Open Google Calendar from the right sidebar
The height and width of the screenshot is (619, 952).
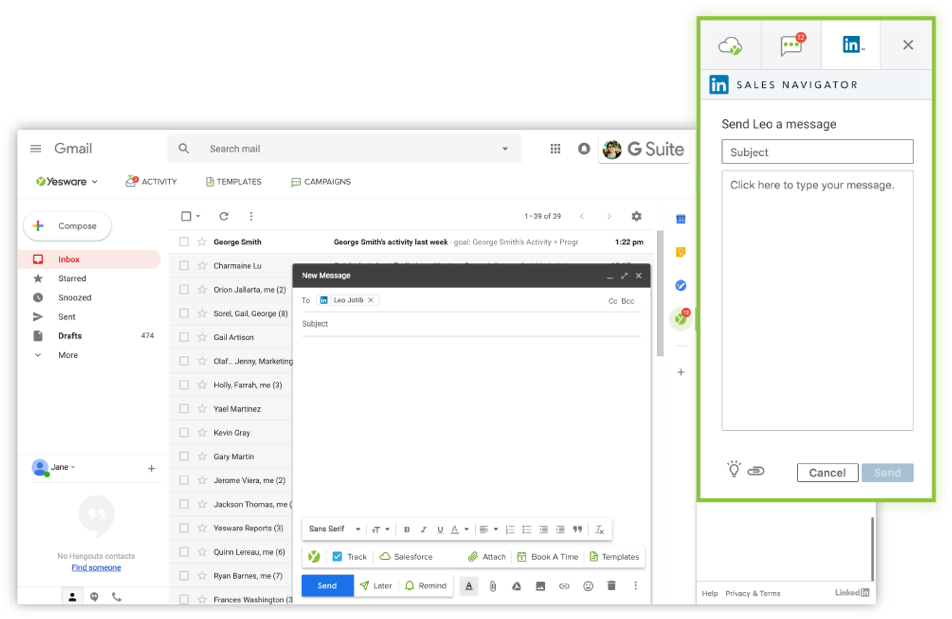coord(679,219)
